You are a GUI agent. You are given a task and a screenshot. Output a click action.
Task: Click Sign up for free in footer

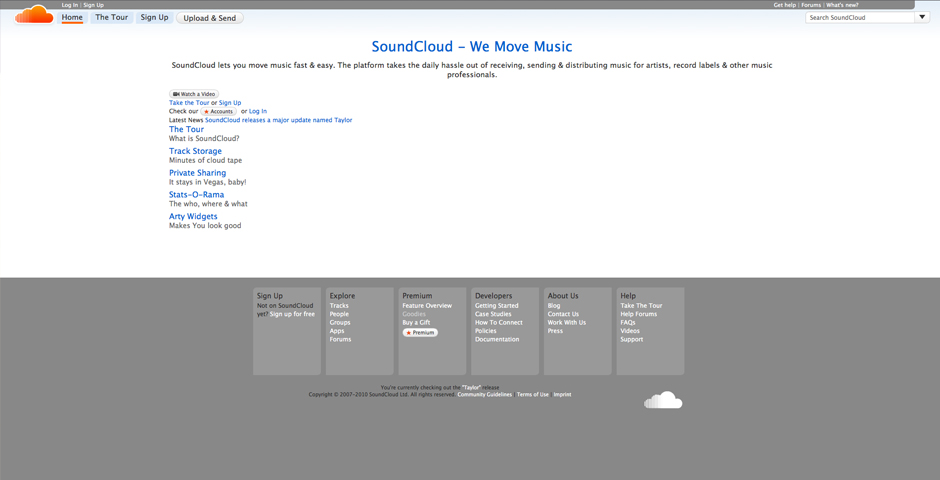point(292,314)
